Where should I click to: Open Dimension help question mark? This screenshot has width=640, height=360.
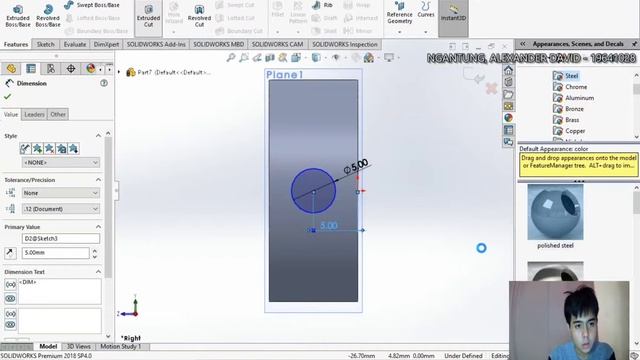coord(104,83)
